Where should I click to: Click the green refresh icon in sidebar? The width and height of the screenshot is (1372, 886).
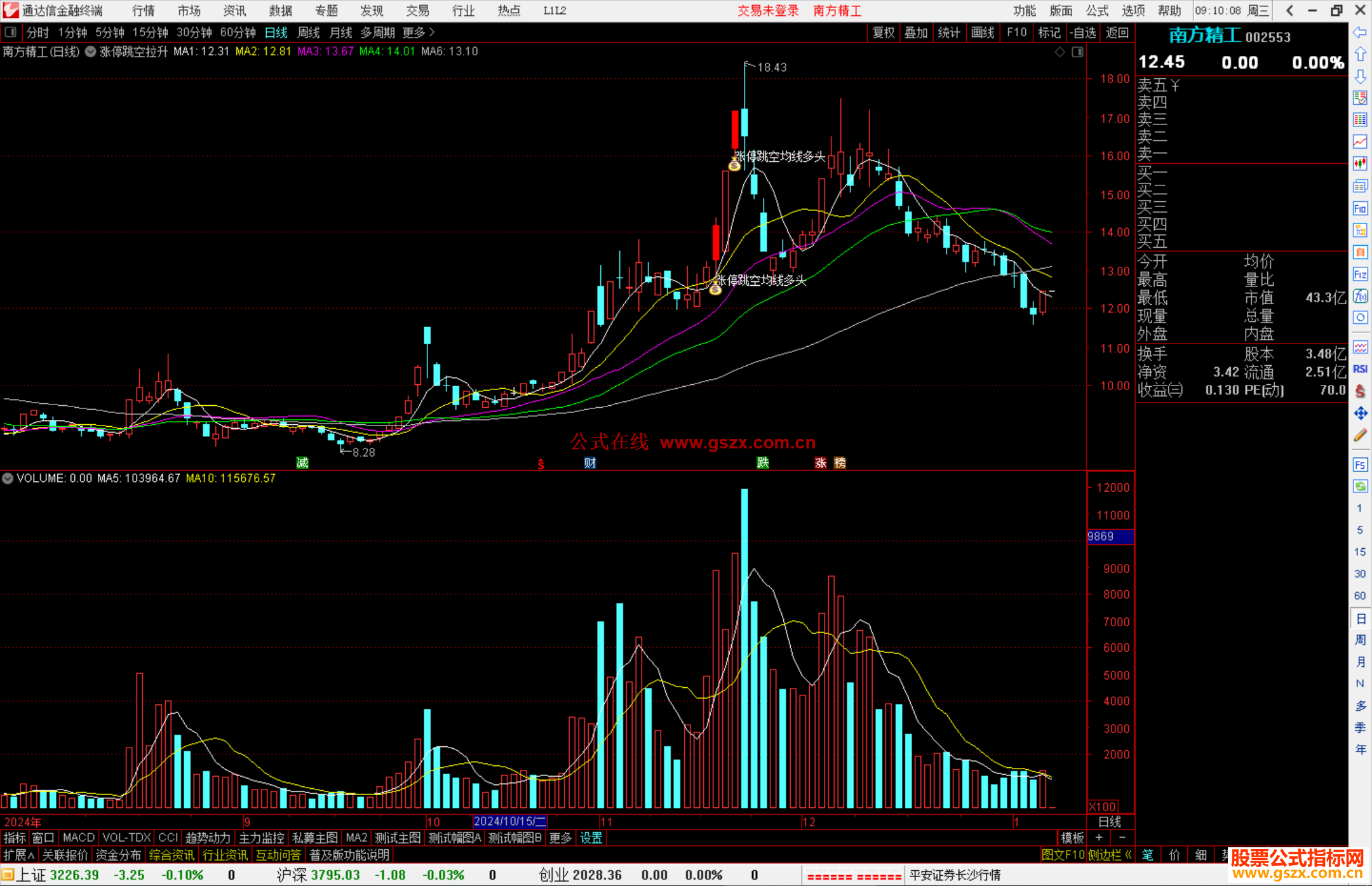coord(1360,487)
